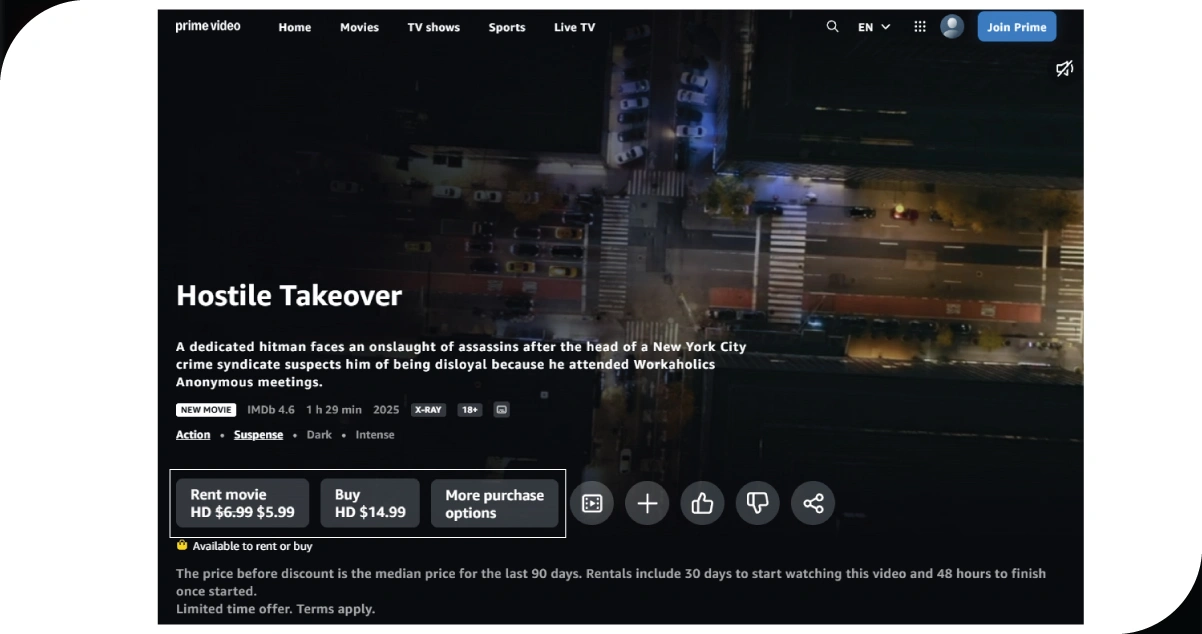Image resolution: width=1202 pixels, height=634 pixels.
Task: Dislike the movie with thumbs down
Action: click(757, 503)
